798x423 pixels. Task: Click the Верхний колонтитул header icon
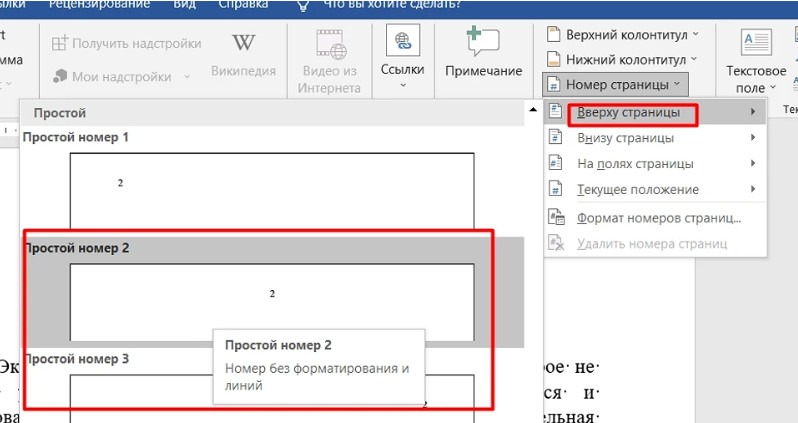pos(553,34)
